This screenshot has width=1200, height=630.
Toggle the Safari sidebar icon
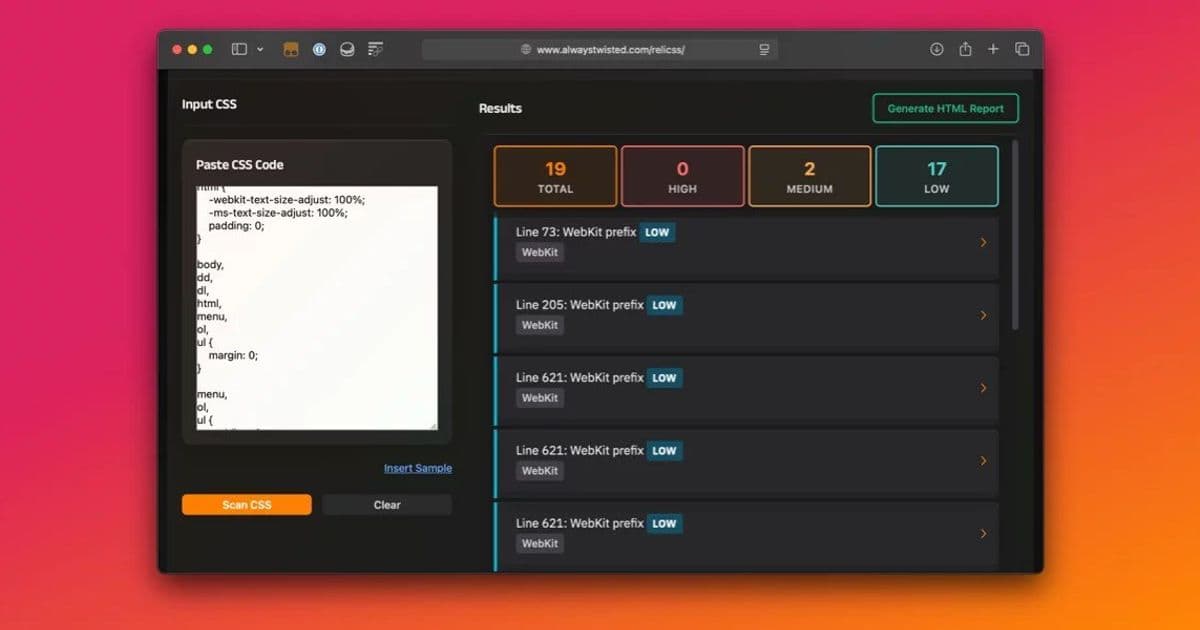pos(241,48)
